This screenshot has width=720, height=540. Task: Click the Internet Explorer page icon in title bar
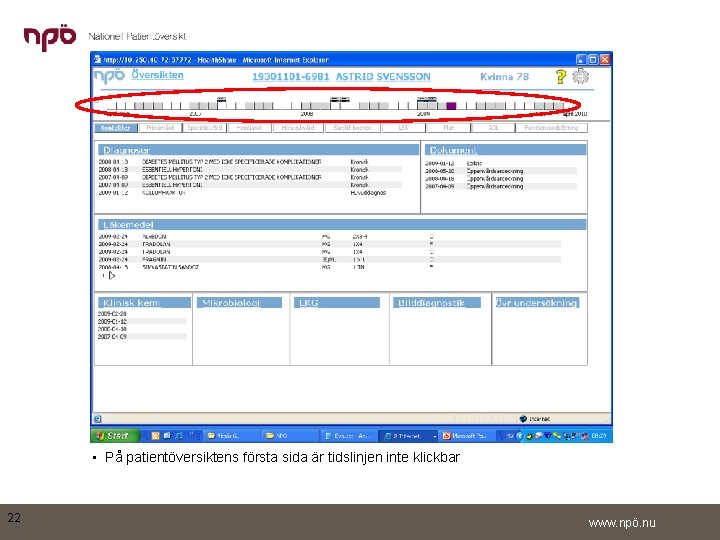[97, 59]
